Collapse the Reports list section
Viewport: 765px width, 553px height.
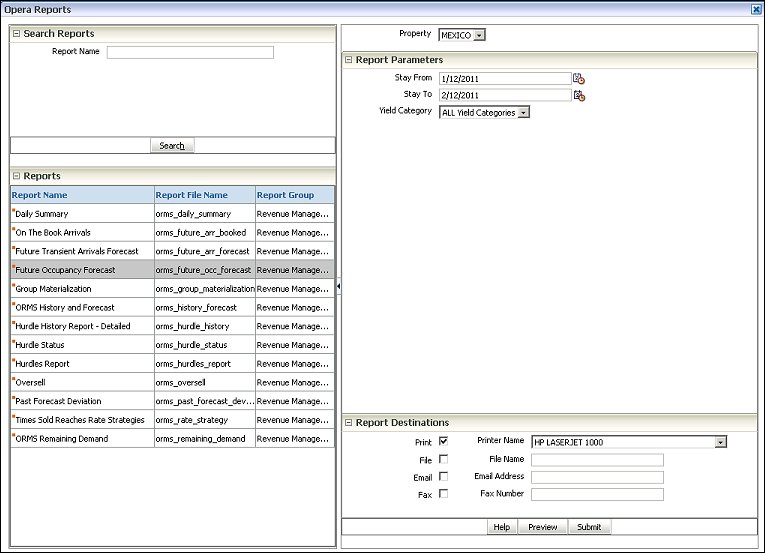coord(16,176)
